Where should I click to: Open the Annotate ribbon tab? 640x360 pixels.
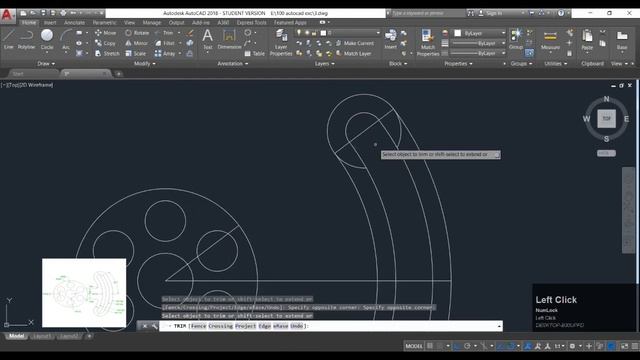74,22
